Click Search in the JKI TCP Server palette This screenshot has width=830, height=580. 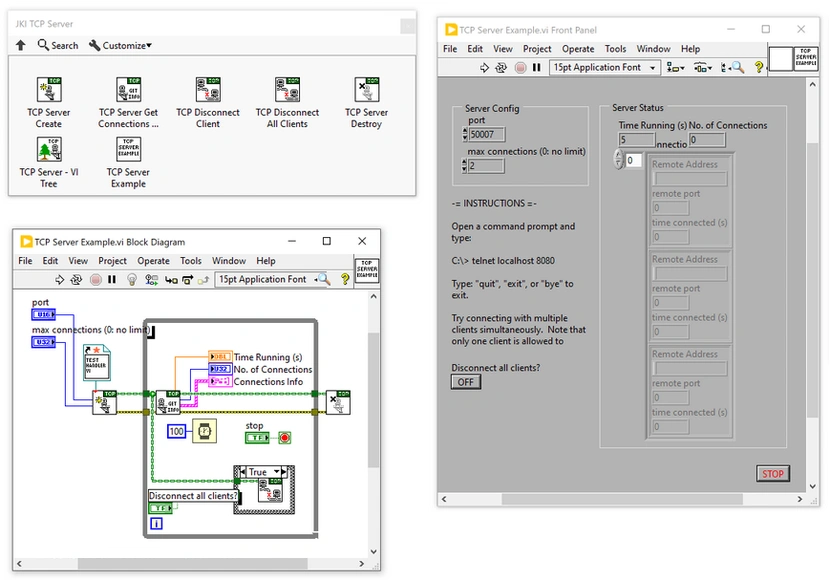[x=58, y=45]
